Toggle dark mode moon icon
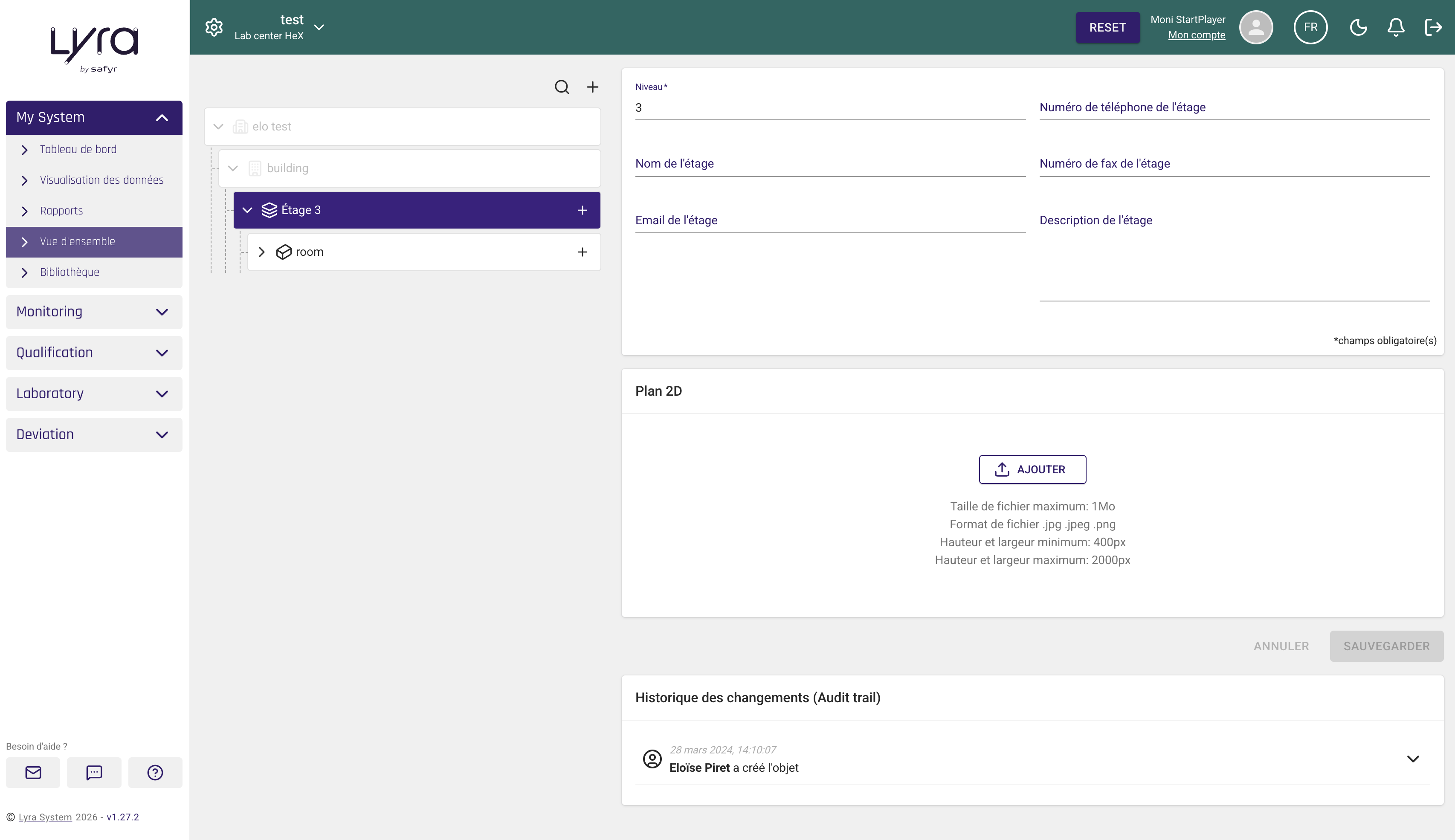Viewport: 1455px width, 840px height. [x=1358, y=27]
